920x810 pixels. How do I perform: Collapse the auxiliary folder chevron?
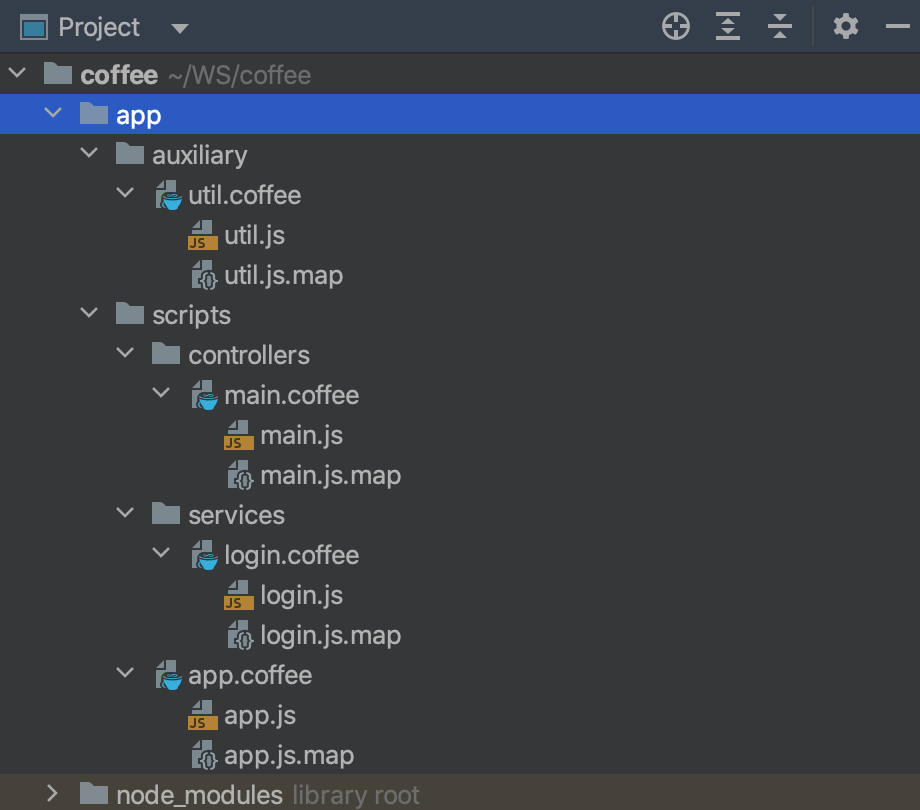click(88, 154)
